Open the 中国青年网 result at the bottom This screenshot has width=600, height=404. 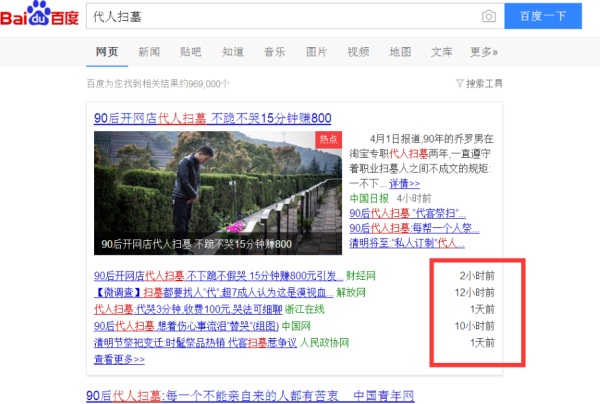click(250, 396)
